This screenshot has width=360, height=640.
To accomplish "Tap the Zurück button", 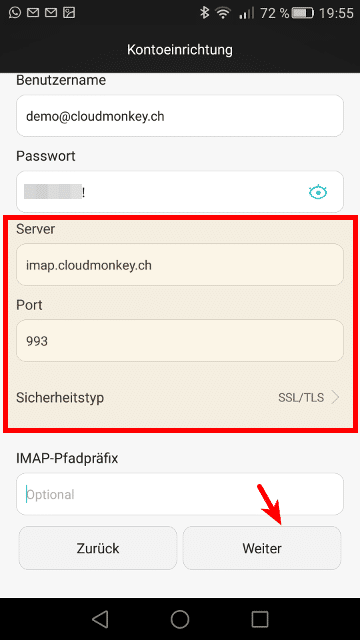I will point(98,548).
